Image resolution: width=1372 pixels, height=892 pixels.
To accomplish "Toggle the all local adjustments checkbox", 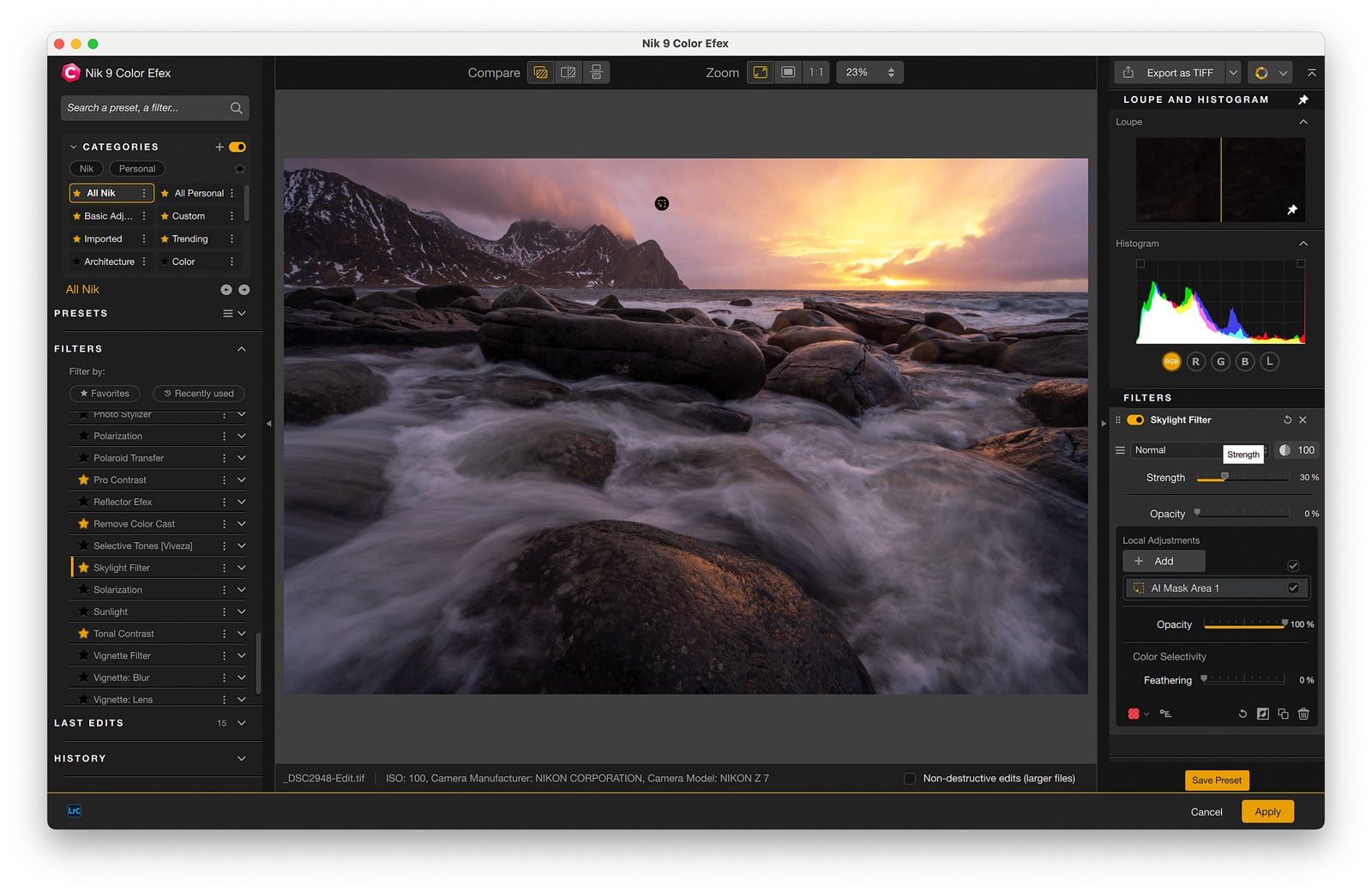I will click(1293, 566).
